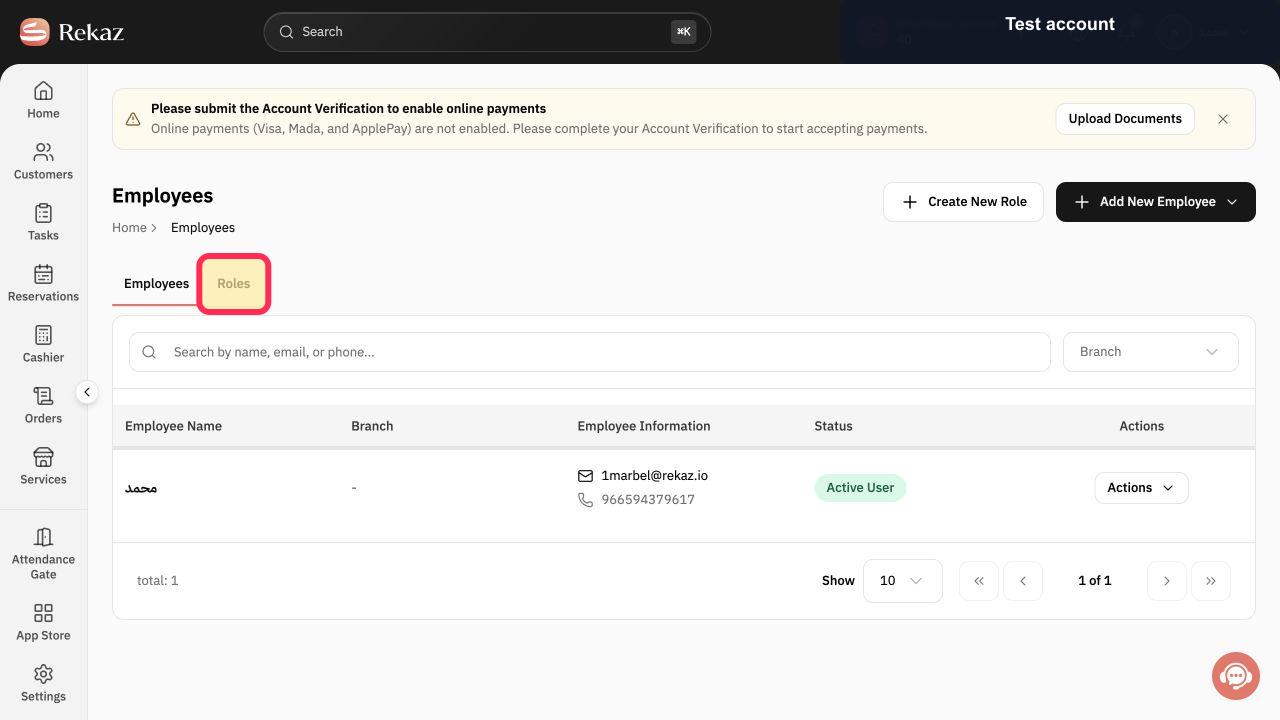1280x720 pixels.
Task: Select the Employees tab
Action: pos(156,284)
